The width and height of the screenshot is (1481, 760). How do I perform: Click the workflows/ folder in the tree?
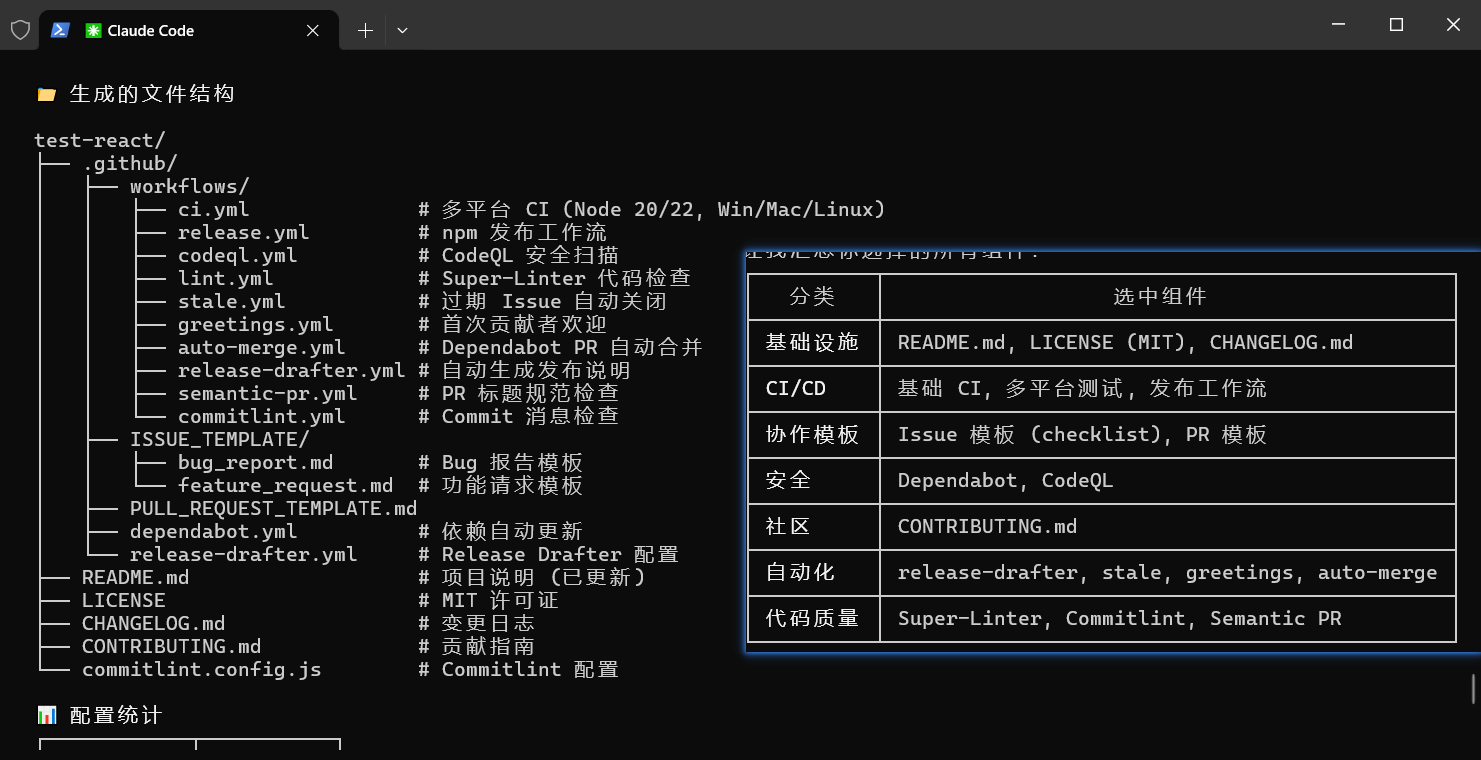[189, 187]
